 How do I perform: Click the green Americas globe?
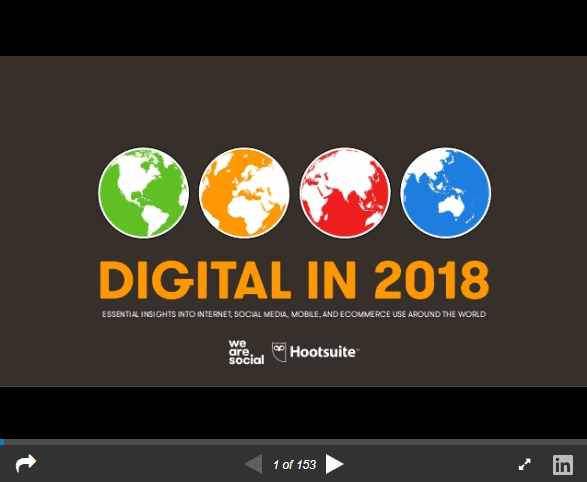(144, 193)
